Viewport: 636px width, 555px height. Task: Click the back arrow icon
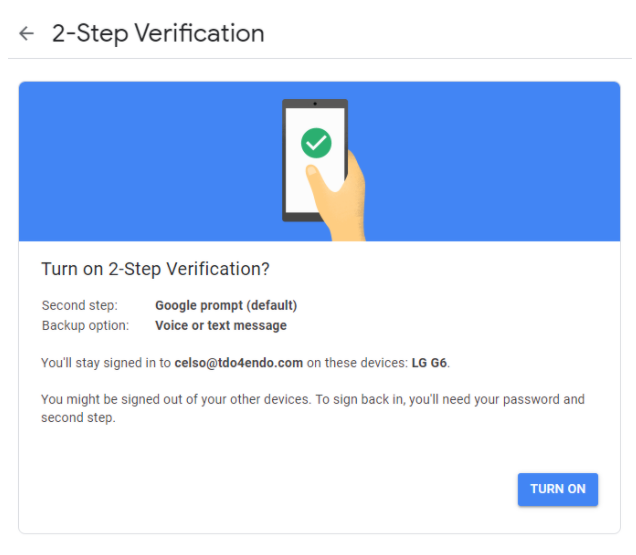point(26,34)
